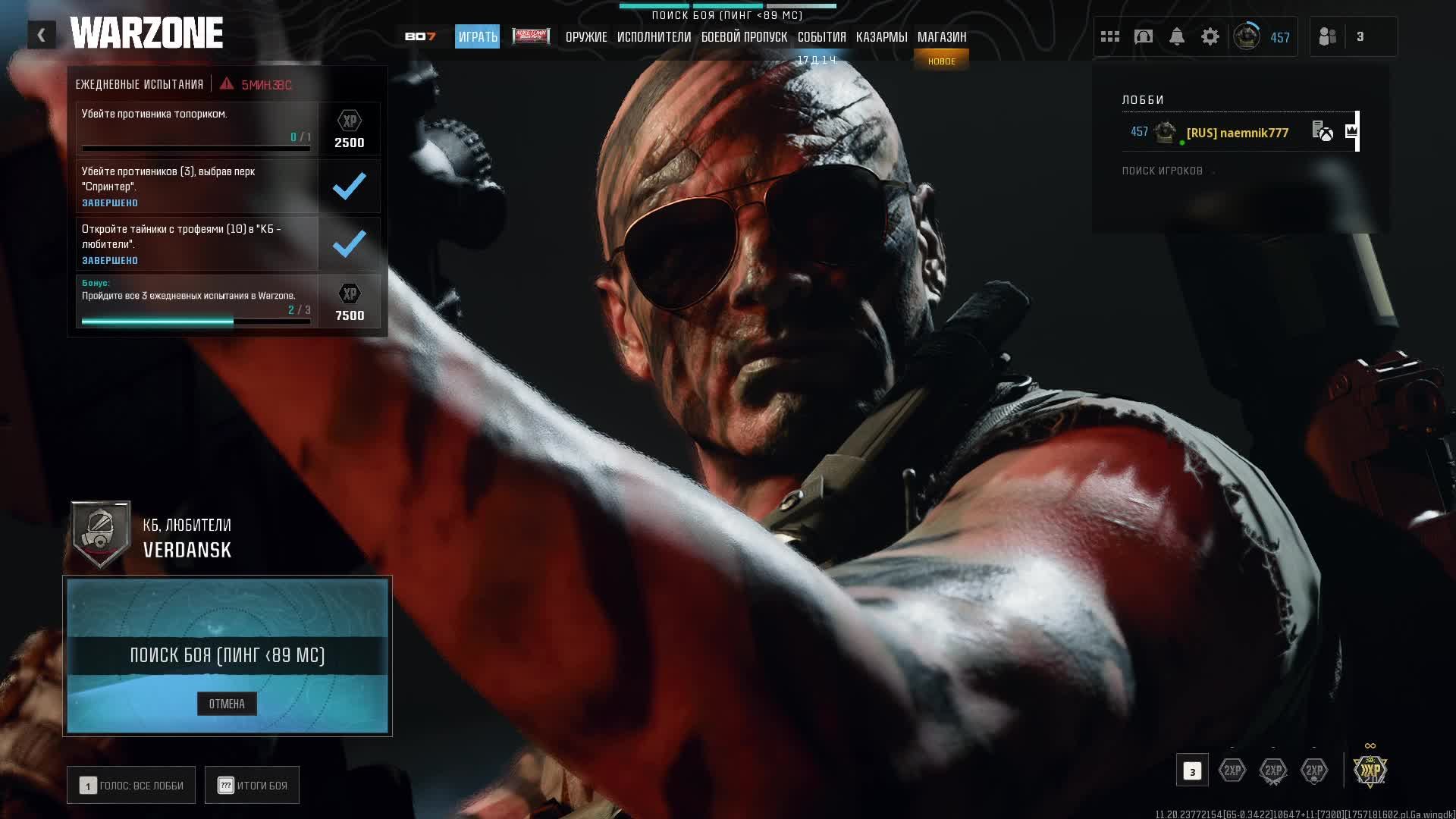Open settings gear icon
Viewport: 1456px width, 819px height.
pyautogui.click(x=1210, y=36)
